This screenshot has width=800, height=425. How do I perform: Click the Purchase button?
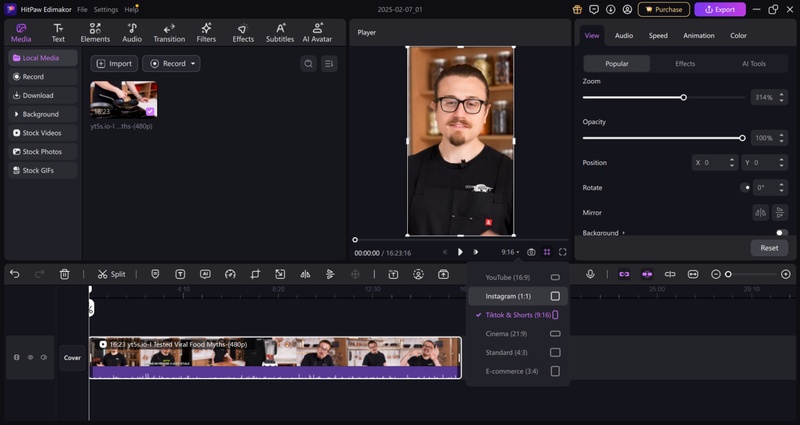(663, 9)
